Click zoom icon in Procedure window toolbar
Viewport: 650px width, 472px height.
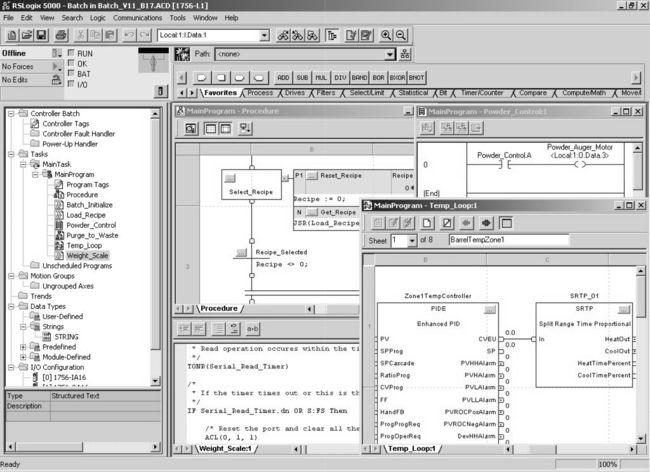(191, 128)
